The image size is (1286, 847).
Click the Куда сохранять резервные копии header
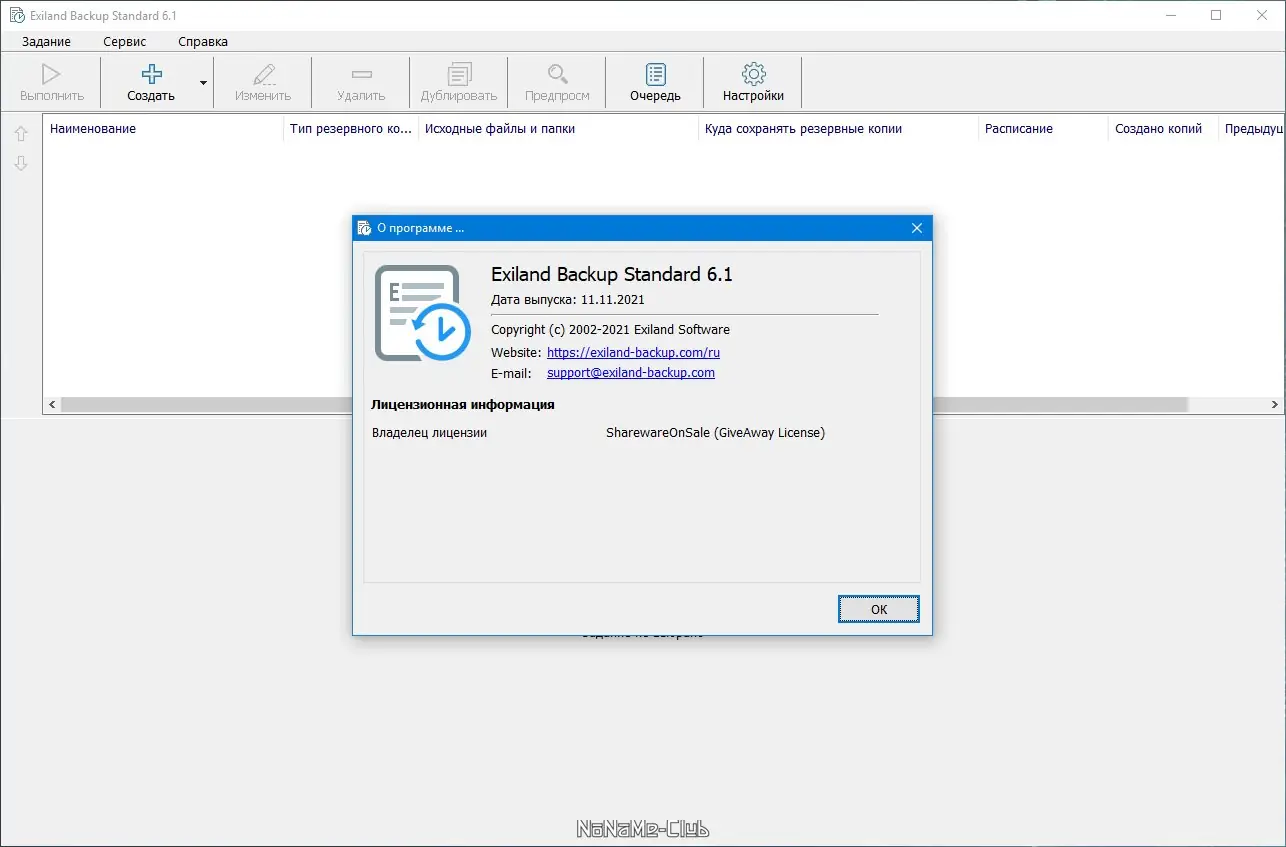click(x=839, y=129)
